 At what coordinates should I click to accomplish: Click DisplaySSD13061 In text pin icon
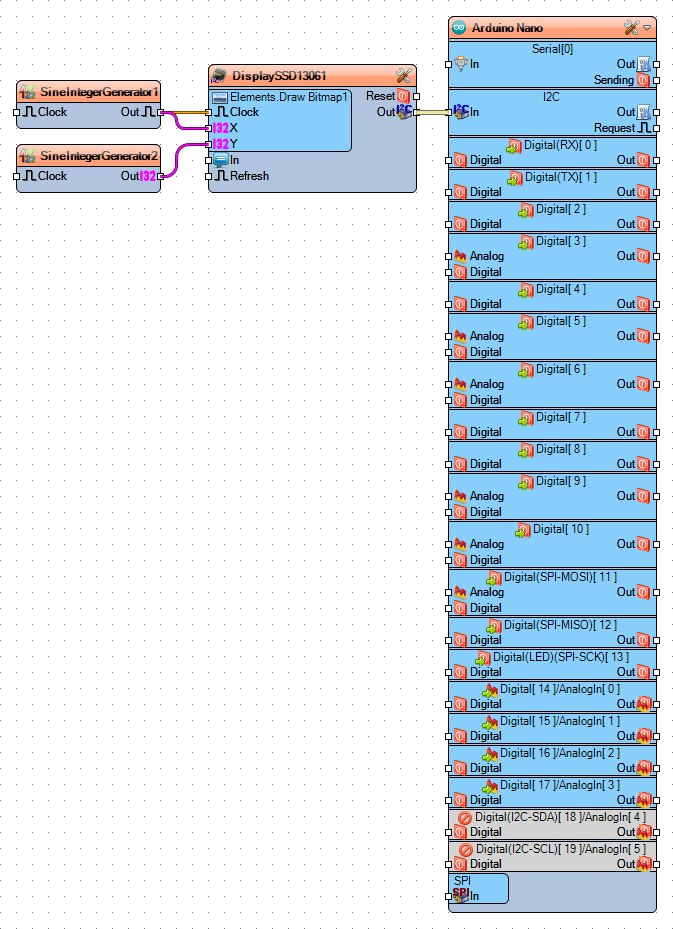click(x=221, y=160)
